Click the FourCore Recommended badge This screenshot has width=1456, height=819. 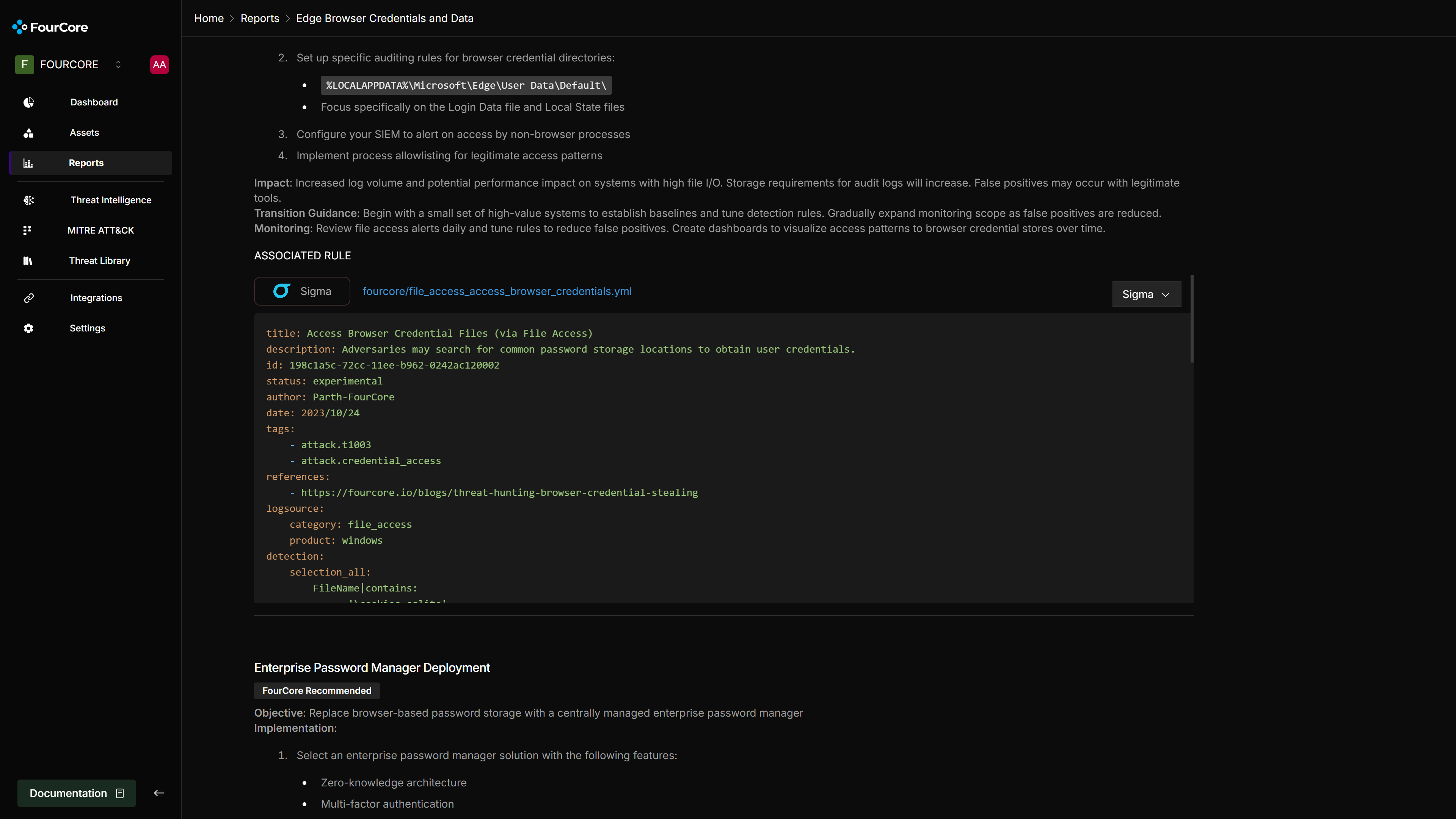click(317, 691)
